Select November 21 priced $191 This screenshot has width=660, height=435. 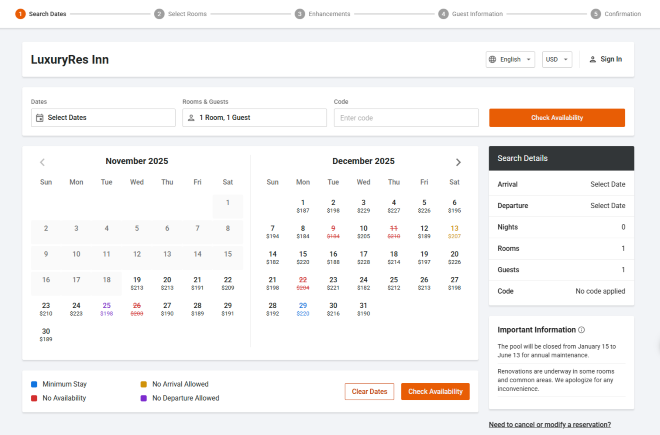pos(197,283)
